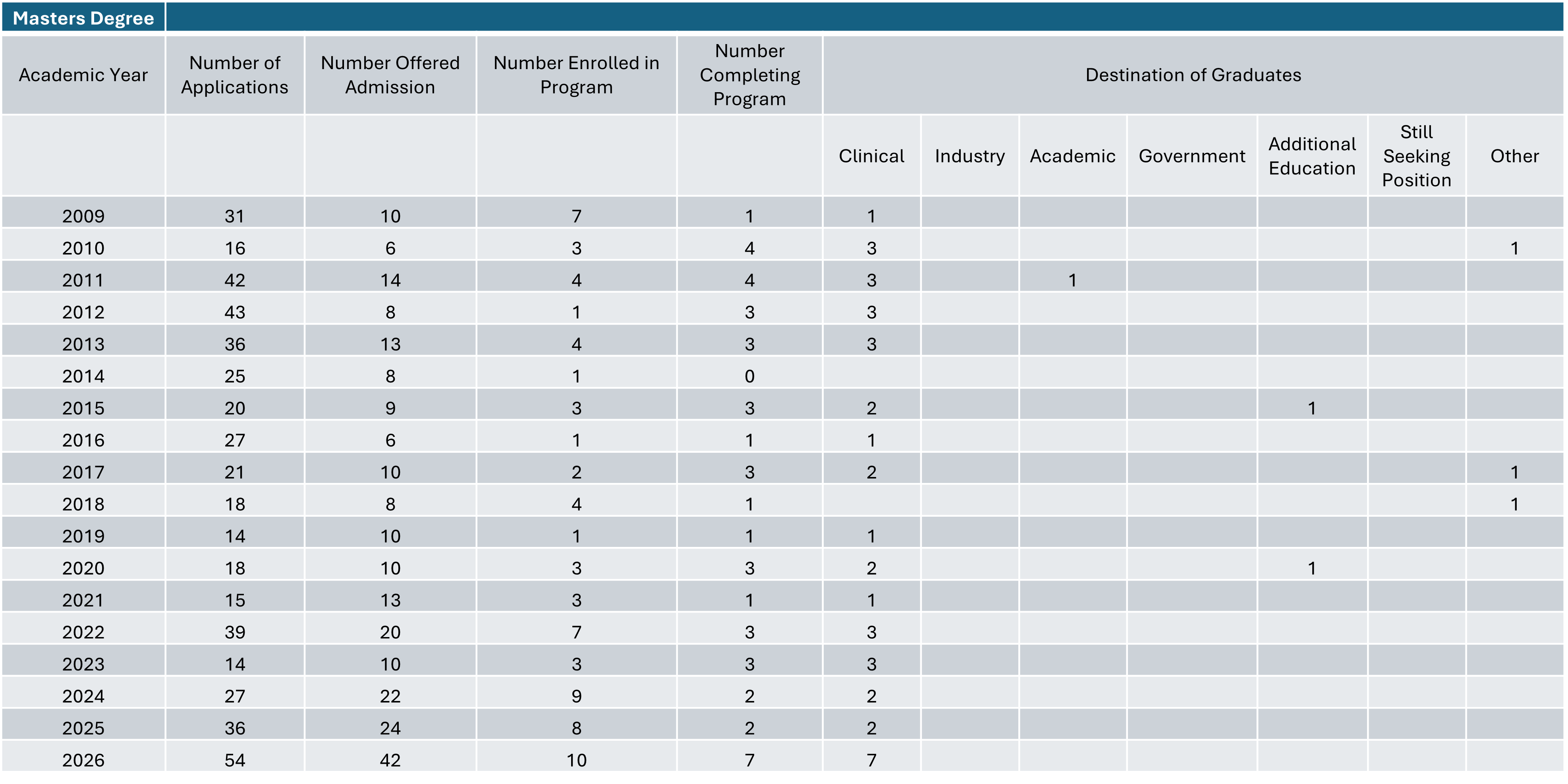Image resolution: width=1568 pixels, height=784 pixels.
Task: Click the Additional Education sub-header
Action: pos(1312,156)
